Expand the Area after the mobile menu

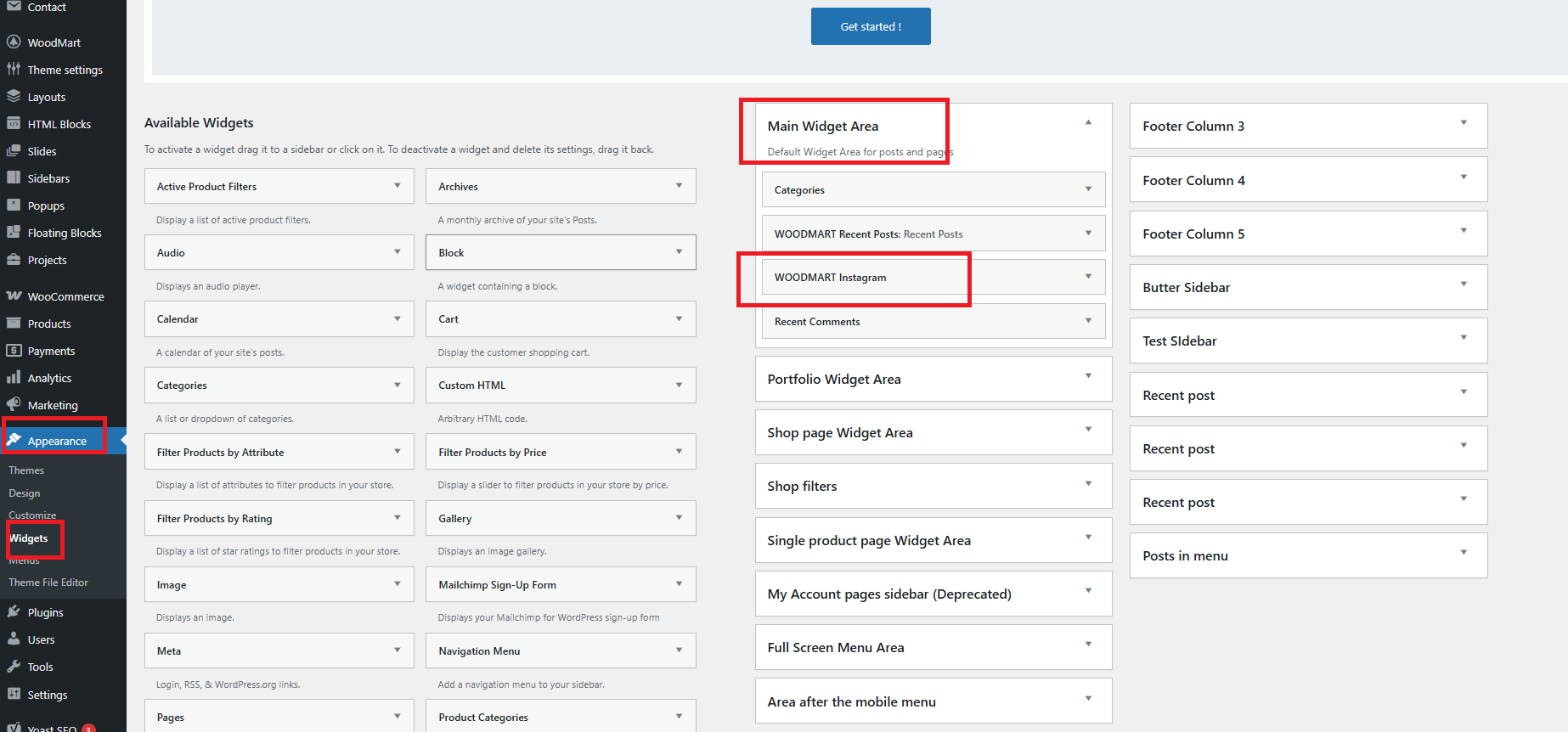pyautogui.click(x=1088, y=698)
